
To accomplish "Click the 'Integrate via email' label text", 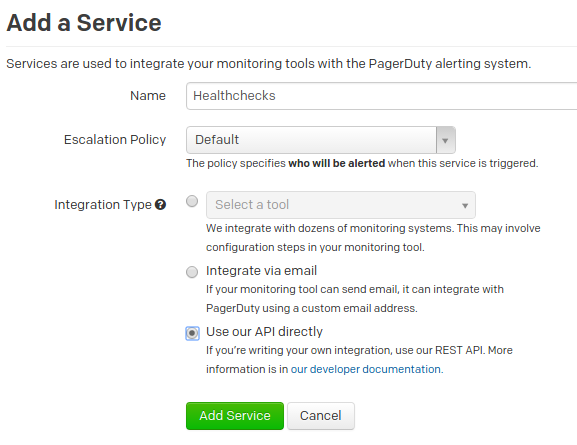I will (261, 271).
